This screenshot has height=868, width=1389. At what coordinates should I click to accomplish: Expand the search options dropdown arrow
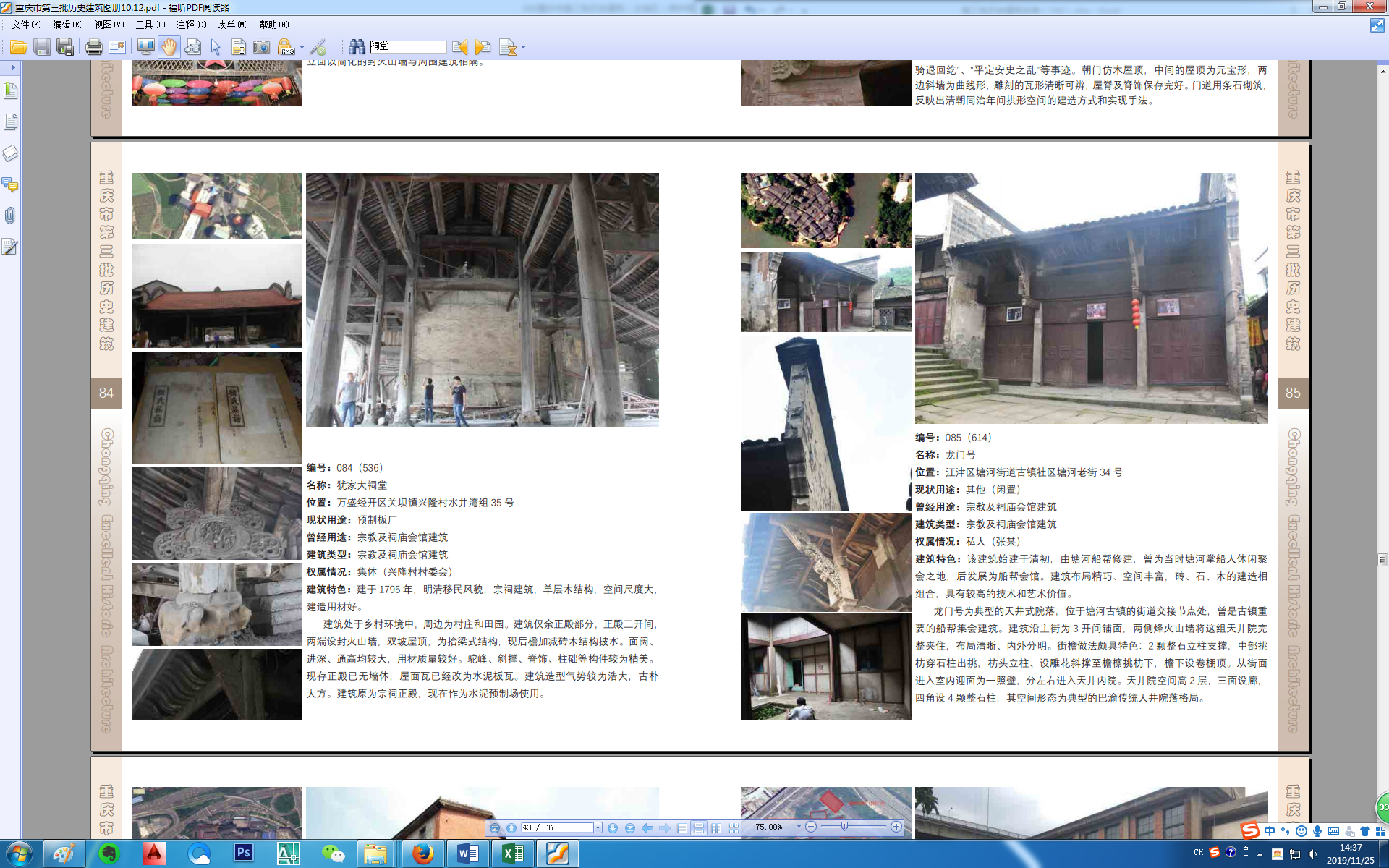coord(523,48)
